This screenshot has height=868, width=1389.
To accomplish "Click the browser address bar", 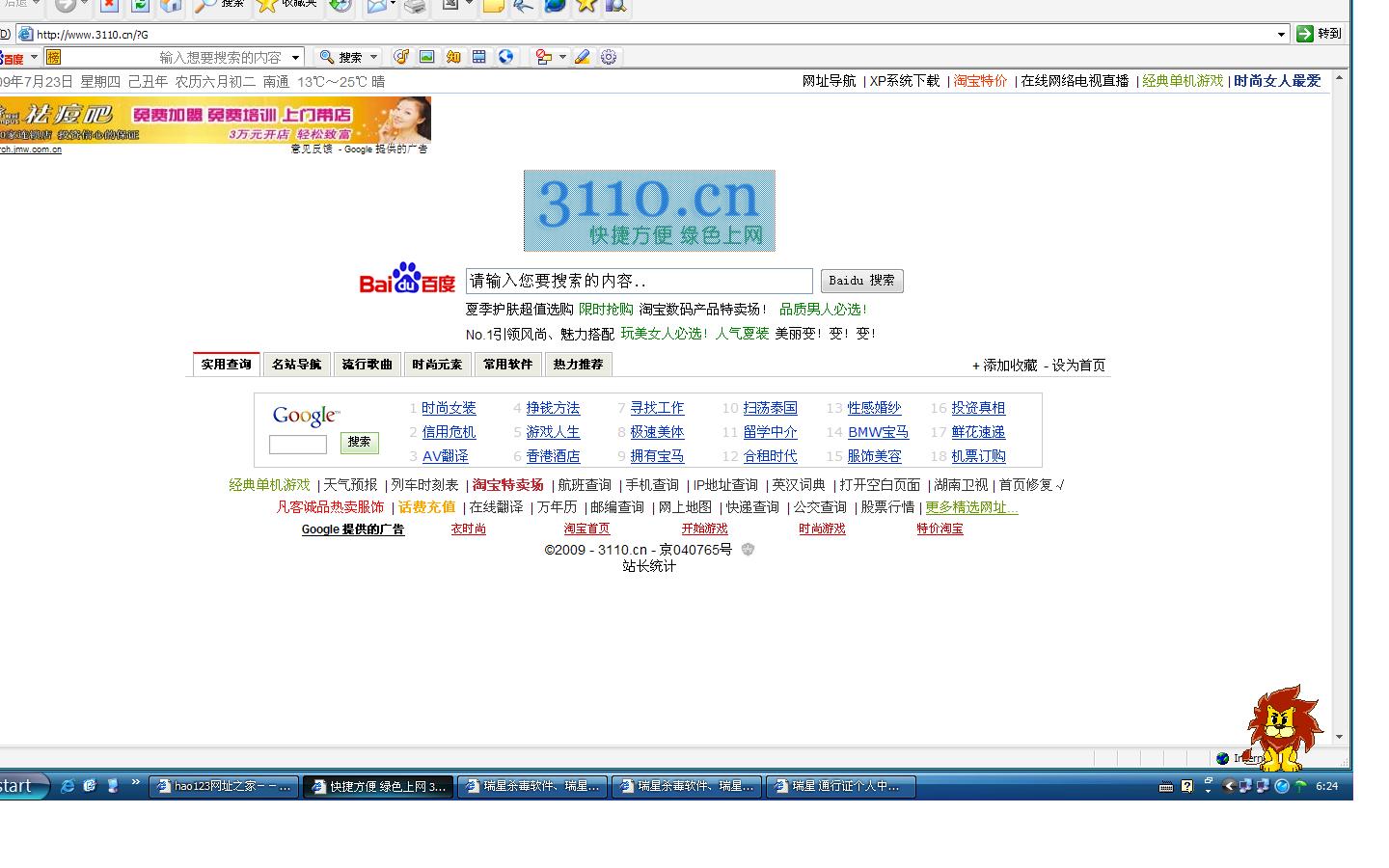I will (653, 34).
